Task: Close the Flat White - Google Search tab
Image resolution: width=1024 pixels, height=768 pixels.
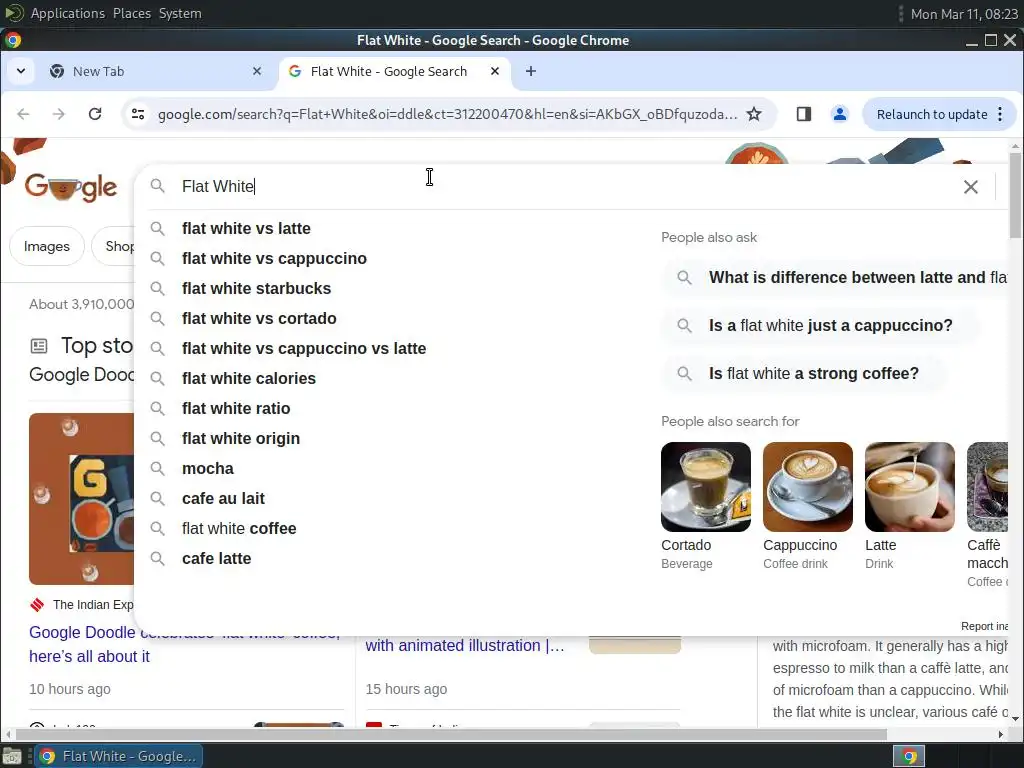Action: (495, 71)
